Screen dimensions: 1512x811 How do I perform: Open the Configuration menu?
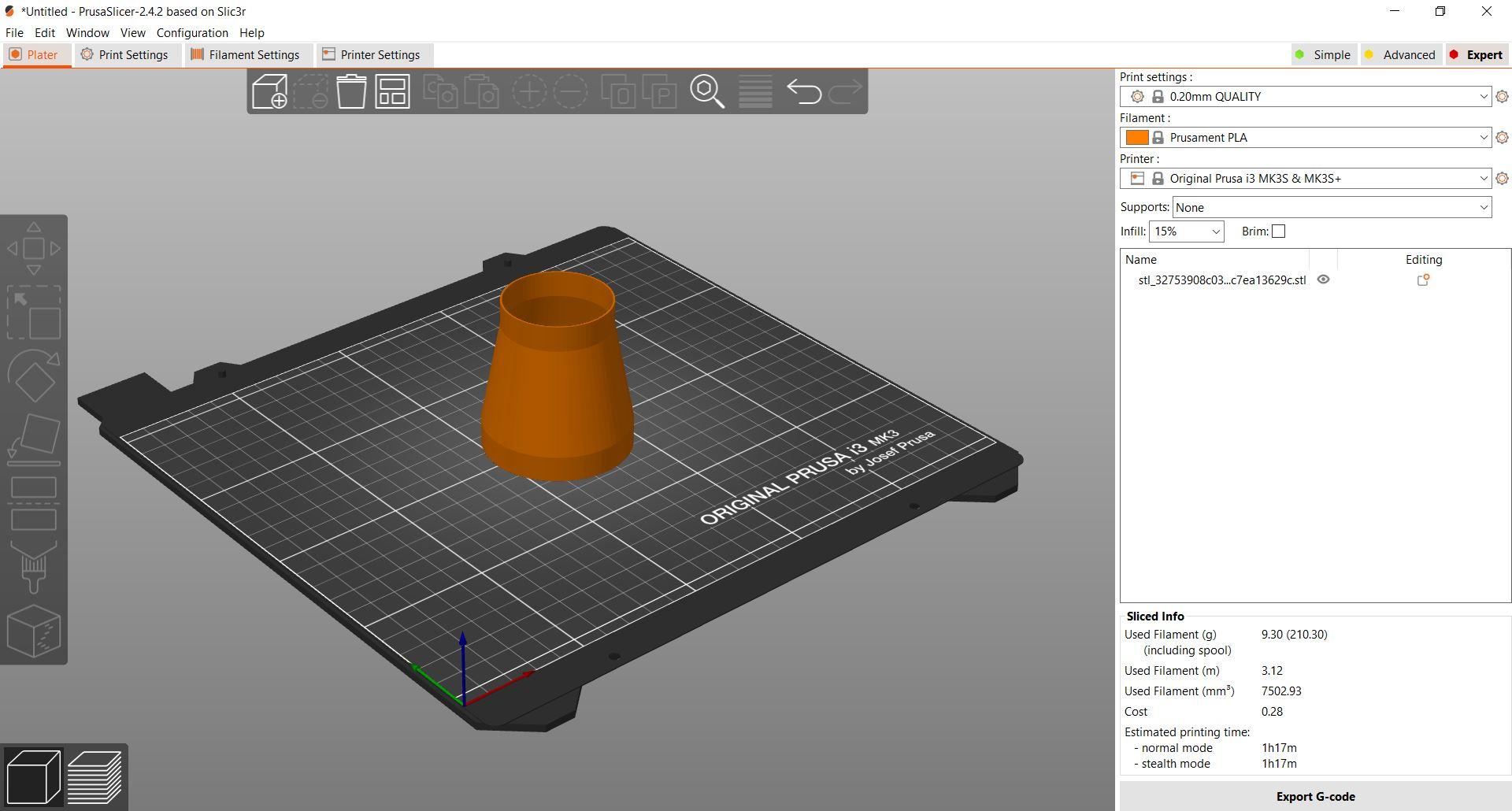click(x=192, y=32)
